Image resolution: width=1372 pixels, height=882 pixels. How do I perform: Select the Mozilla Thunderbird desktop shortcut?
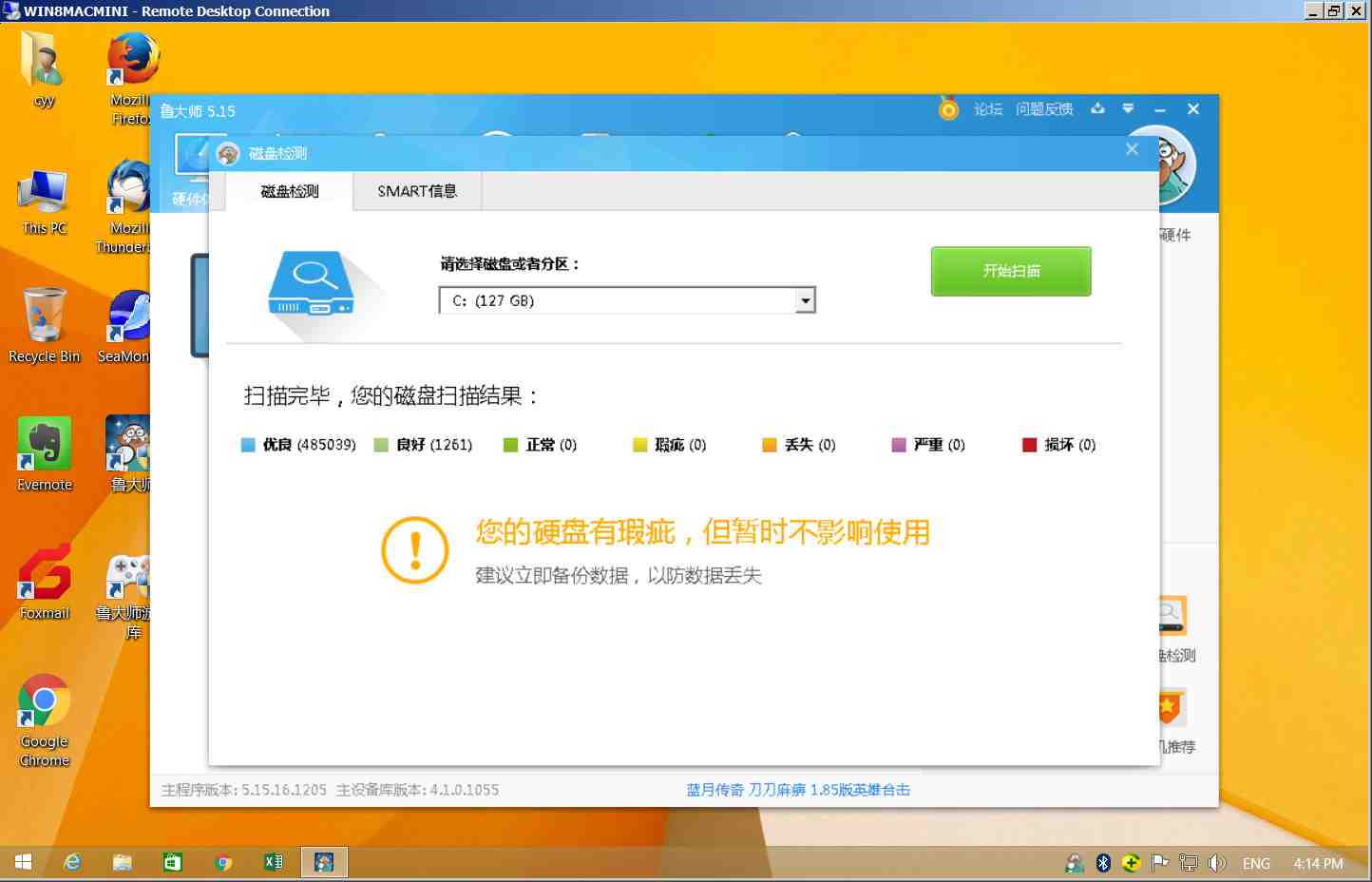127,206
